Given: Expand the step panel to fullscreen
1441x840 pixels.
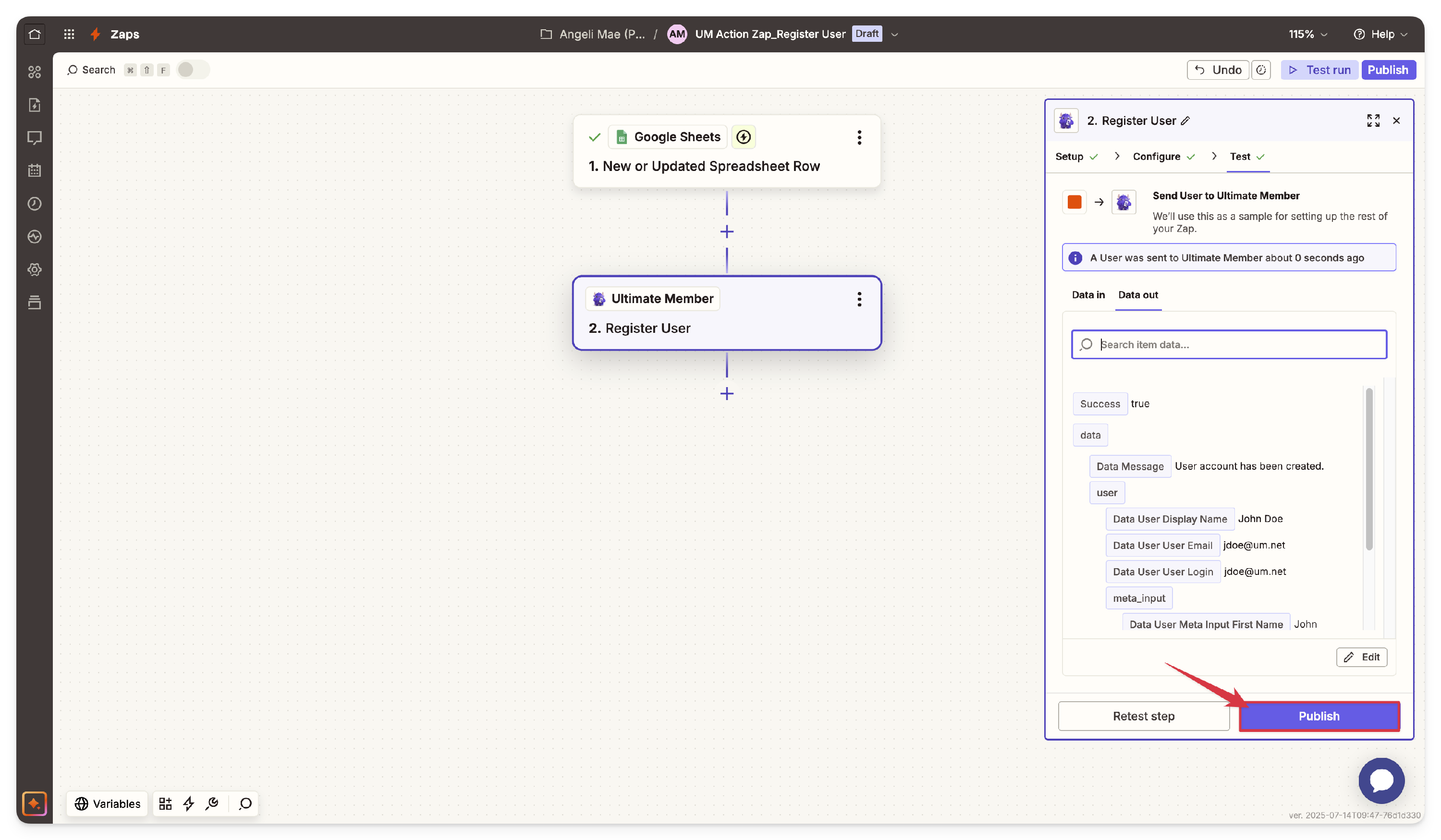Looking at the screenshot, I should tap(1374, 121).
